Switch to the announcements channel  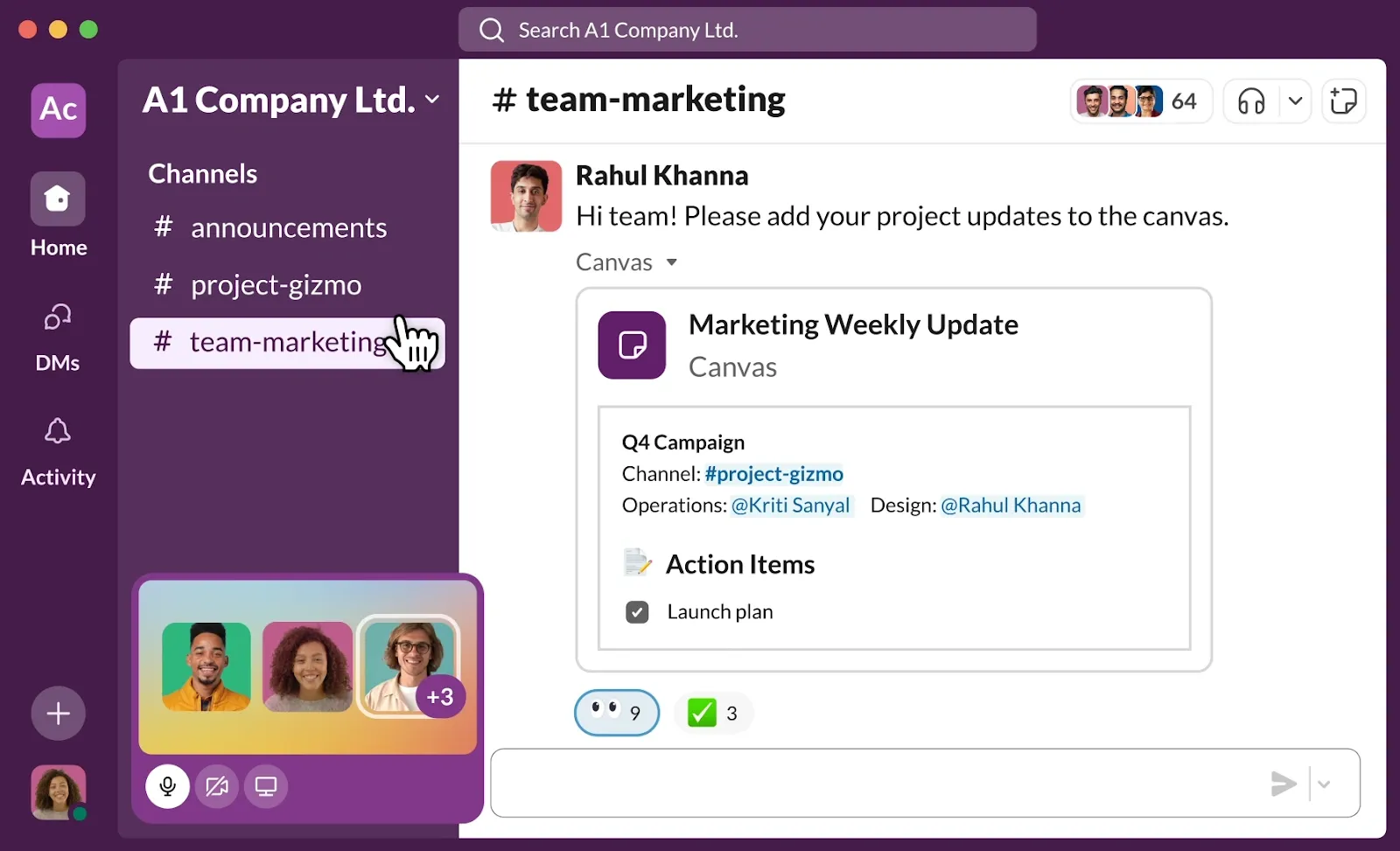[288, 228]
